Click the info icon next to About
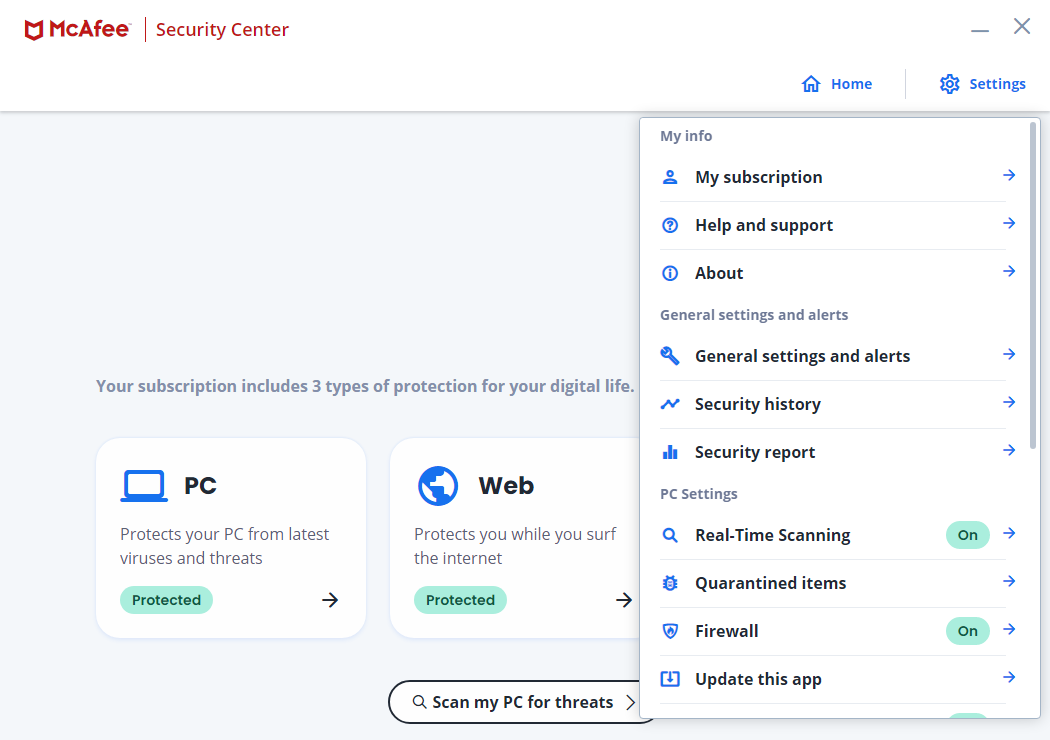This screenshot has width=1050, height=740. 670,273
